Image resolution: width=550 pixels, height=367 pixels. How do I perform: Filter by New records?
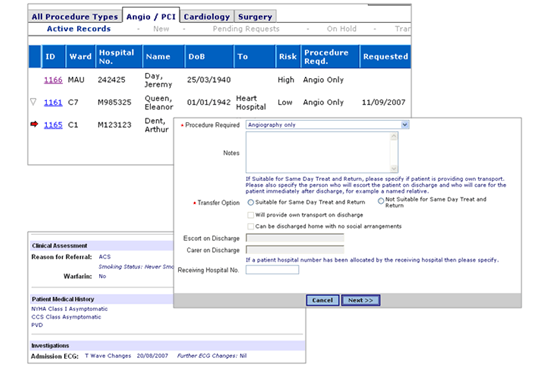click(x=161, y=29)
